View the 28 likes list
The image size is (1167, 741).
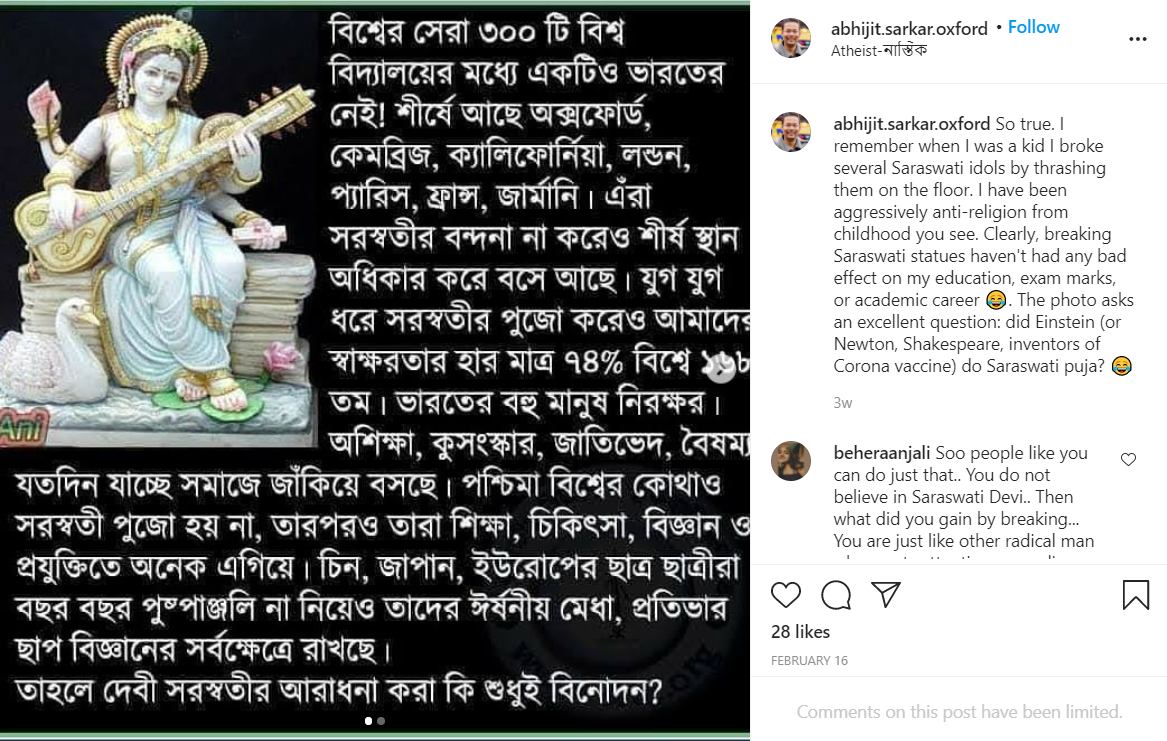[800, 632]
